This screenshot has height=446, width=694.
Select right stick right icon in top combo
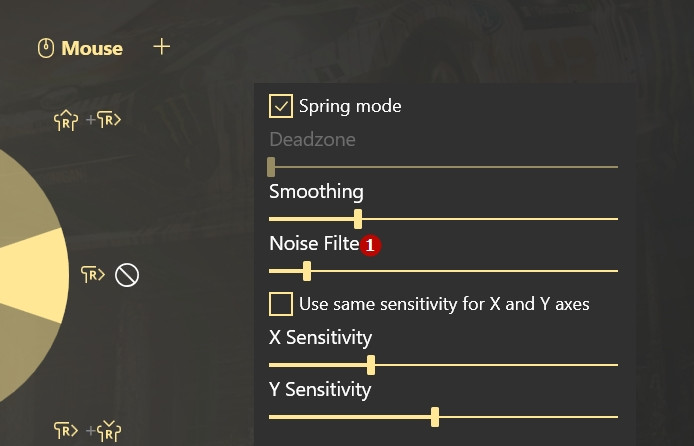pyautogui.click(x=109, y=119)
